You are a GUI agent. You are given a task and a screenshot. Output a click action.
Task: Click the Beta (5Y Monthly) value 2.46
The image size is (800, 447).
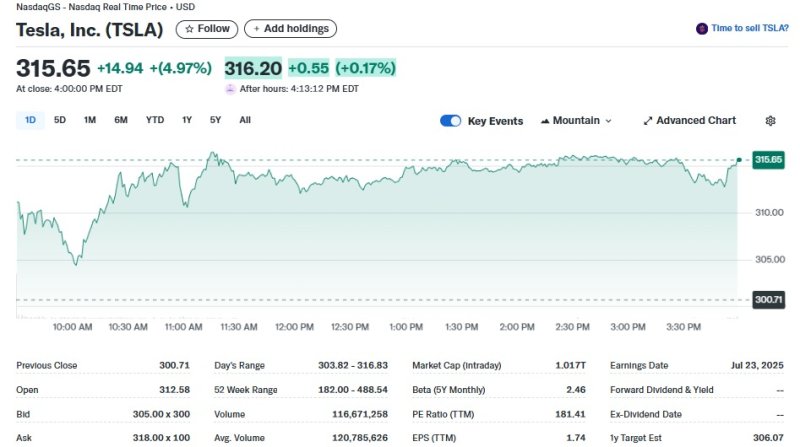pyautogui.click(x=576, y=390)
